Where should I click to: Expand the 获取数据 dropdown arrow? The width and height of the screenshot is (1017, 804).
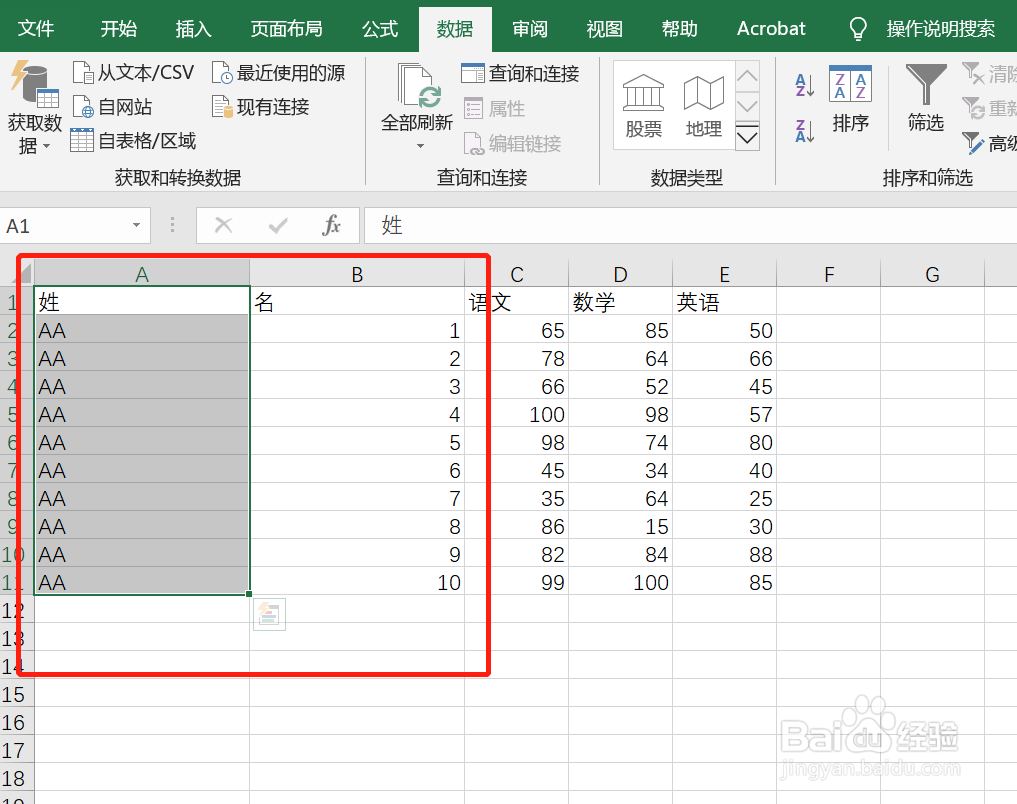click(x=47, y=147)
